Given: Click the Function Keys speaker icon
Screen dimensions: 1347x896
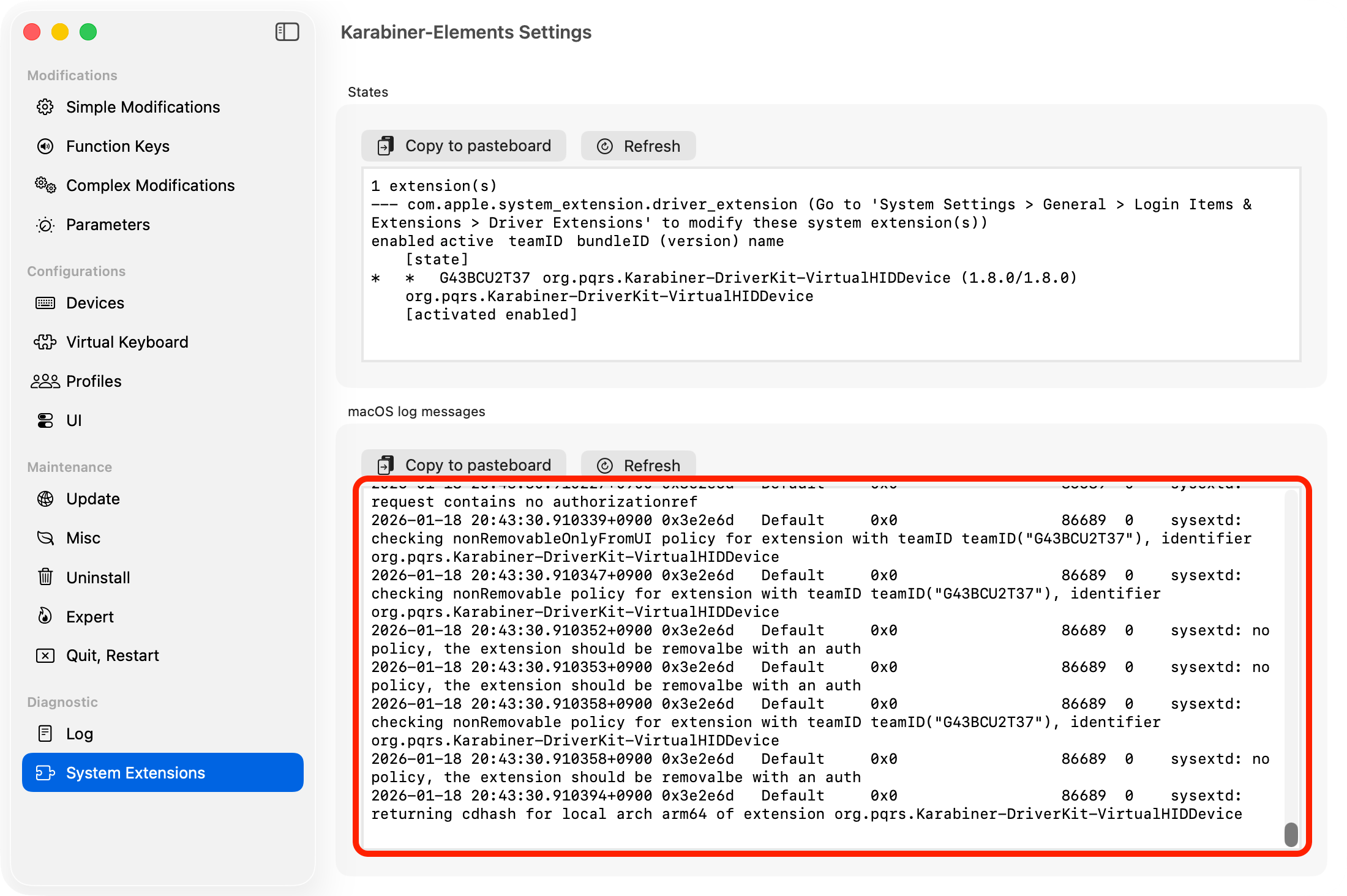Looking at the screenshot, I should click(45, 146).
